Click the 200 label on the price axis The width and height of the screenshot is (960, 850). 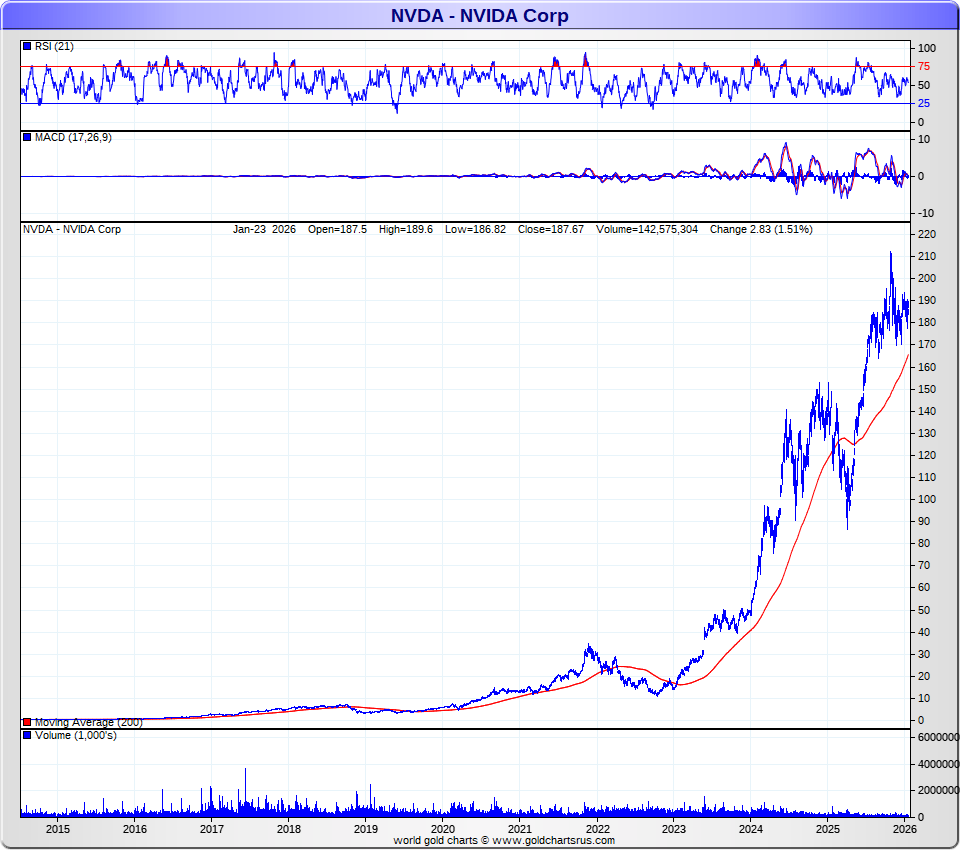pos(927,279)
